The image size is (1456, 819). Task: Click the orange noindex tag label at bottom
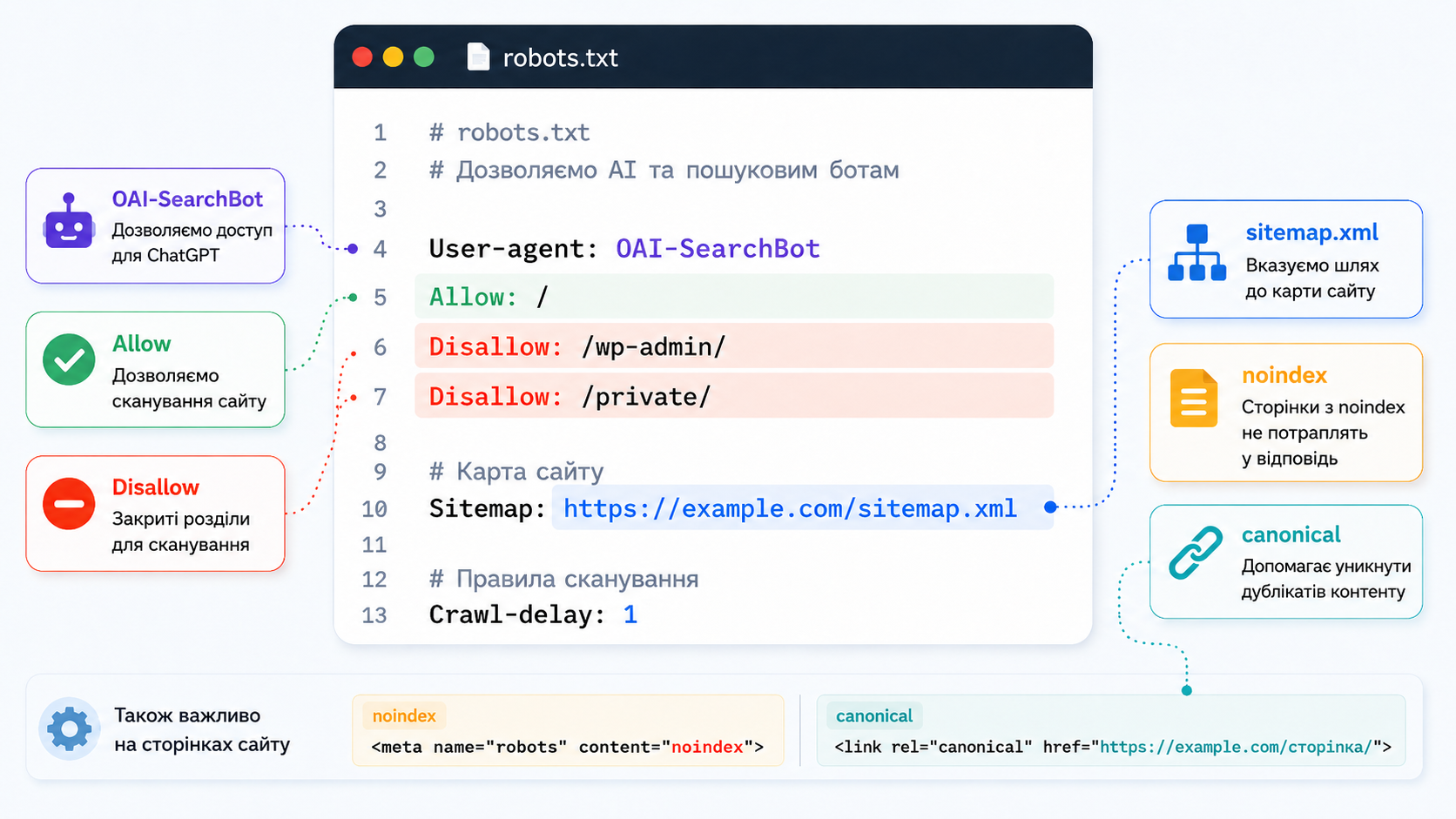tap(404, 716)
